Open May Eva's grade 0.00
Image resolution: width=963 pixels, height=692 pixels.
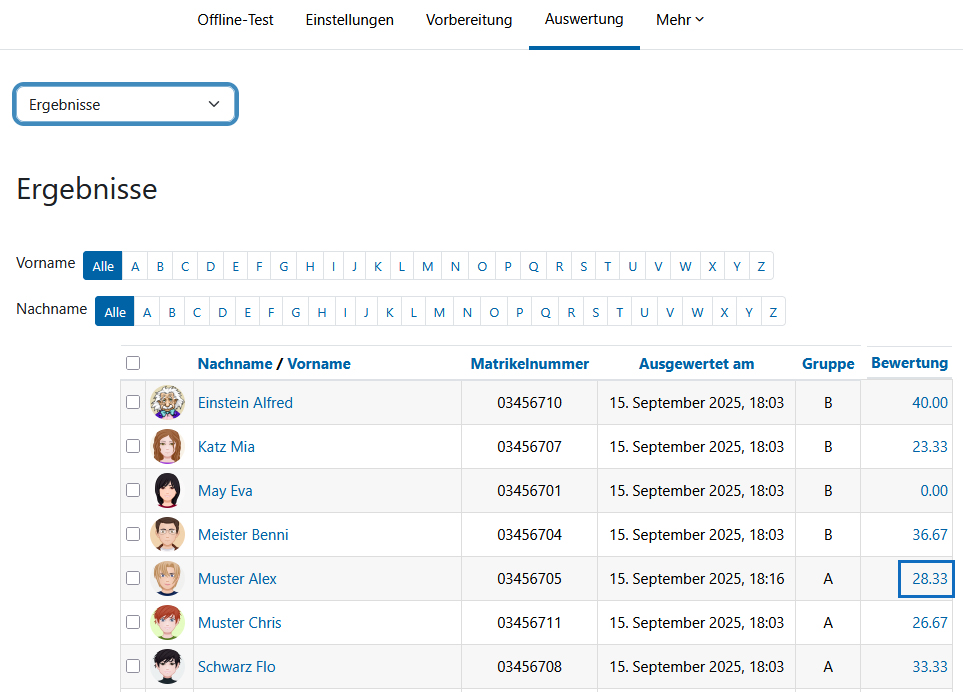tap(934, 491)
